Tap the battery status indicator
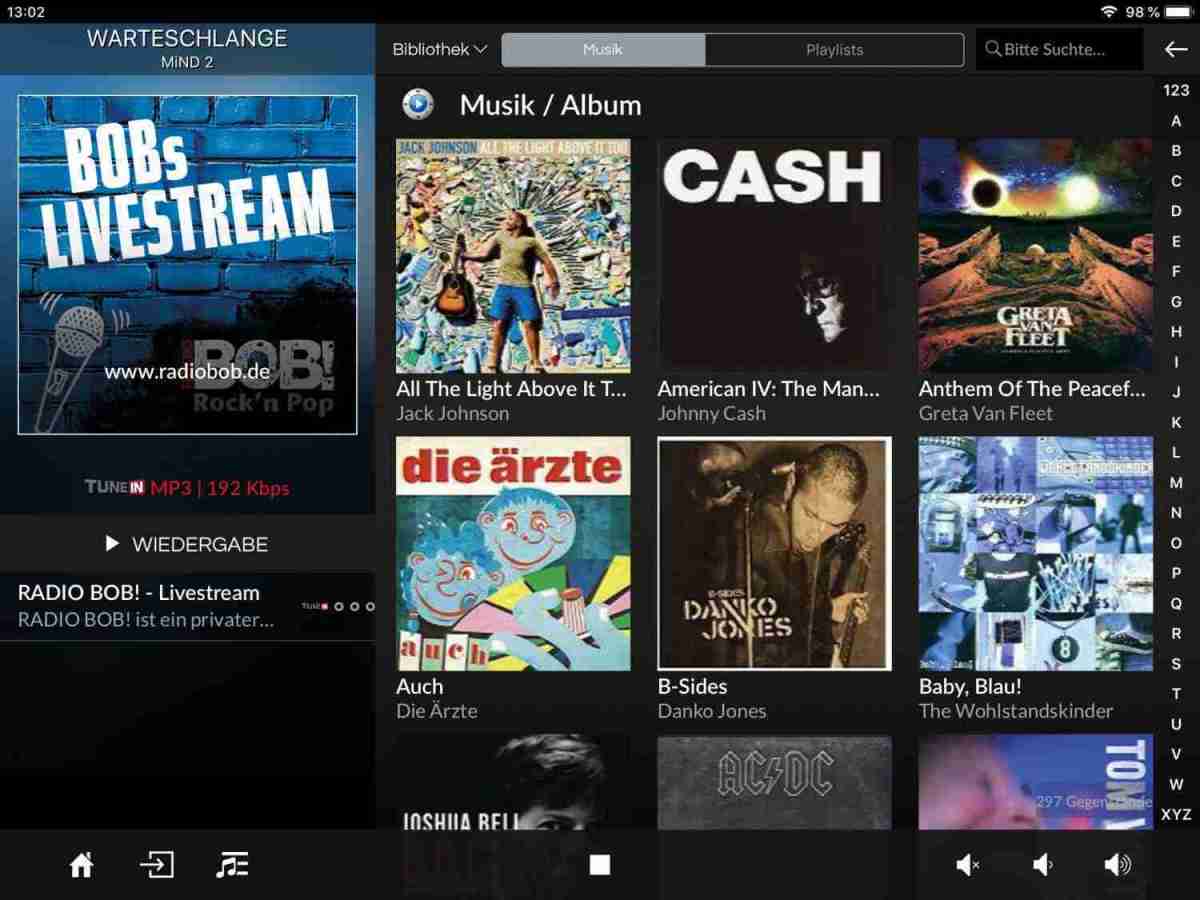This screenshot has height=900, width=1200. [1177, 11]
